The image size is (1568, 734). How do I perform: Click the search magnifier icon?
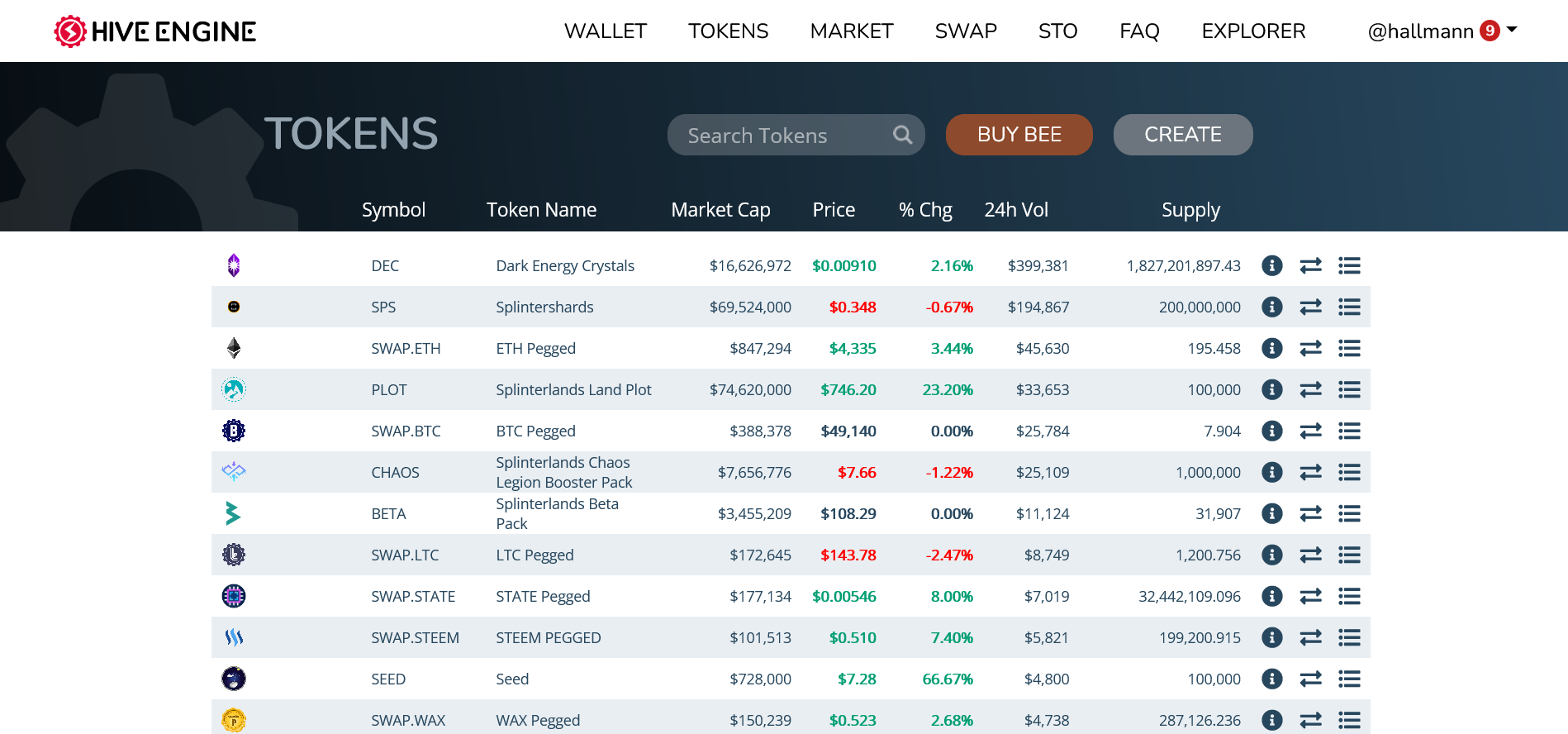[x=903, y=135]
